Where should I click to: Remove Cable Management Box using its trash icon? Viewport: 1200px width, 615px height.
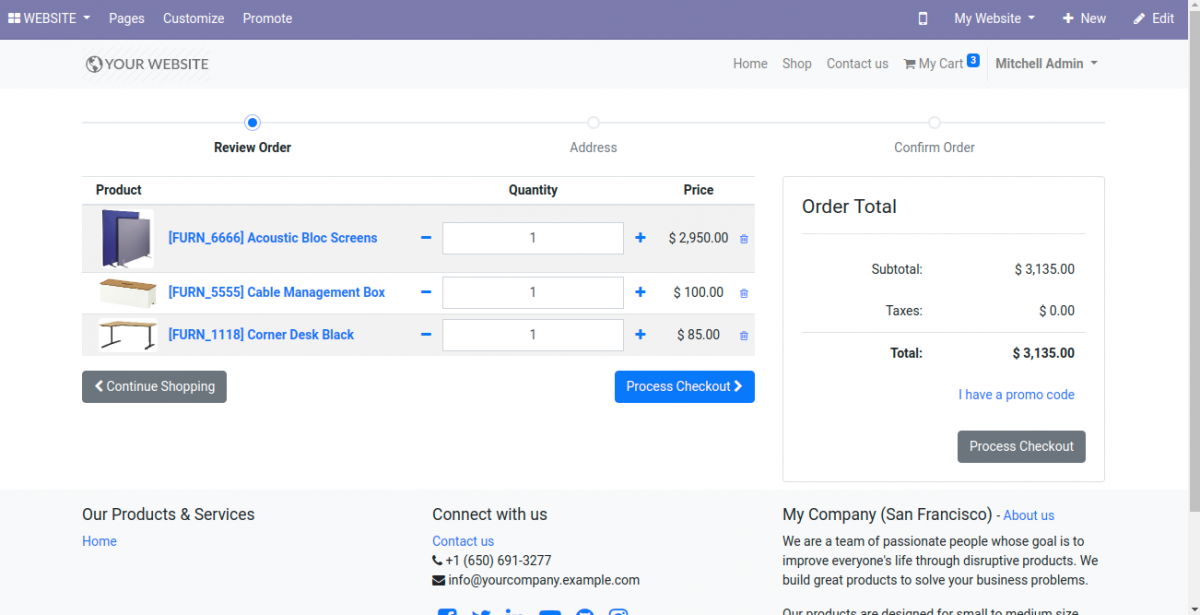[743, 292]
